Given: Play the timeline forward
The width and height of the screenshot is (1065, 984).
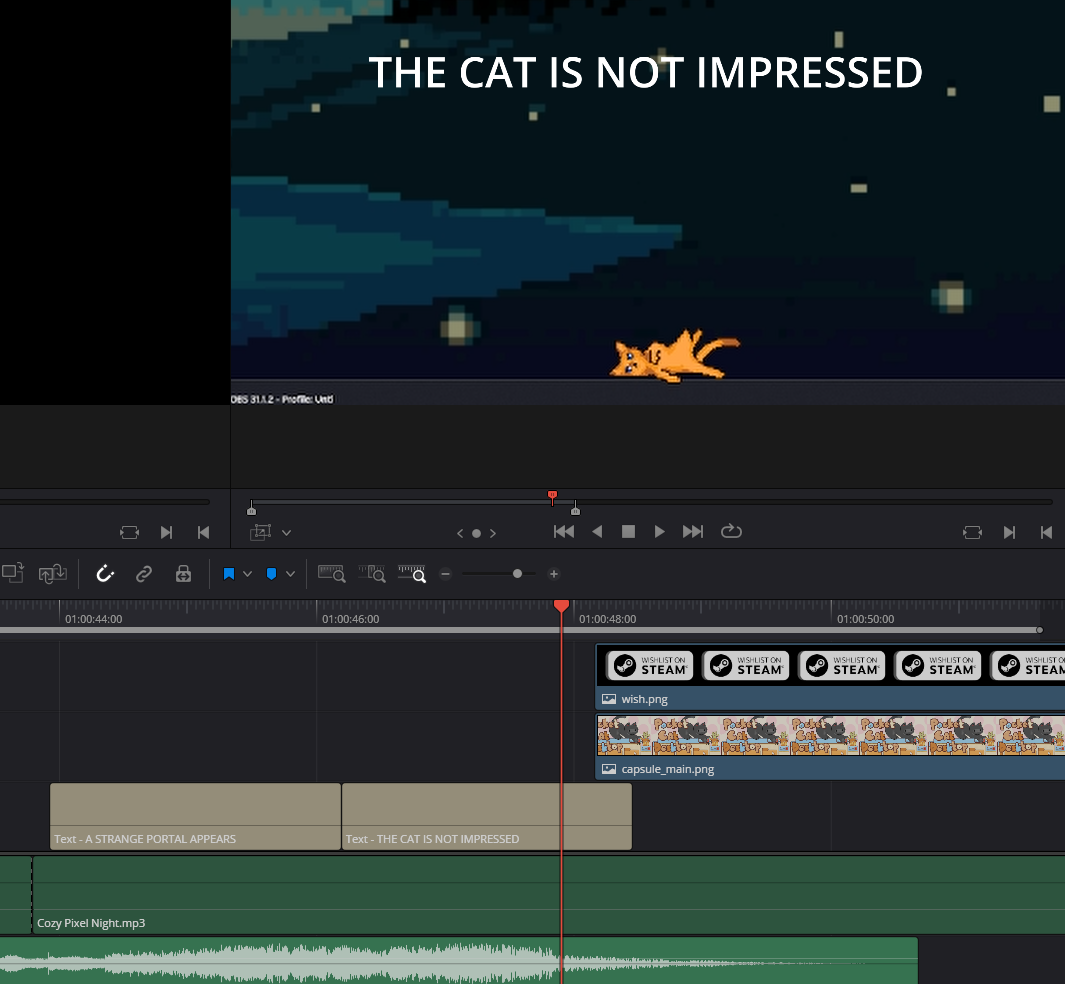Looking at the screenshot, I should (659, 532).
